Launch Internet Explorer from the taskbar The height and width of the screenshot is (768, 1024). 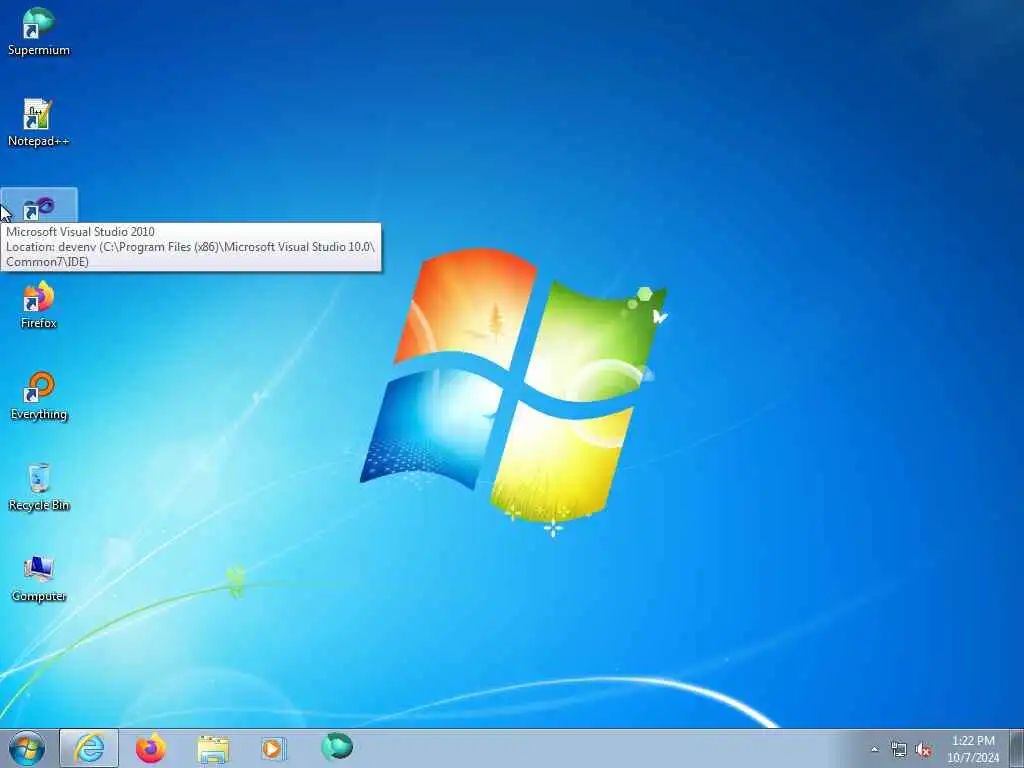(x=89, y=748)
